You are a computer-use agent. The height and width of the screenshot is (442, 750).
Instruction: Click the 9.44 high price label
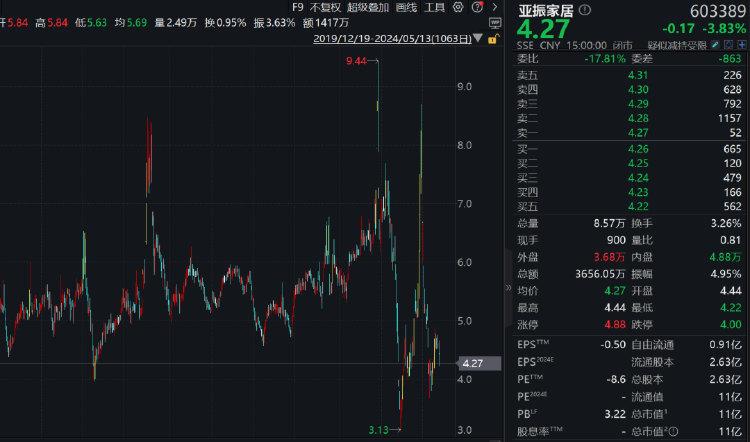(356, 61)
